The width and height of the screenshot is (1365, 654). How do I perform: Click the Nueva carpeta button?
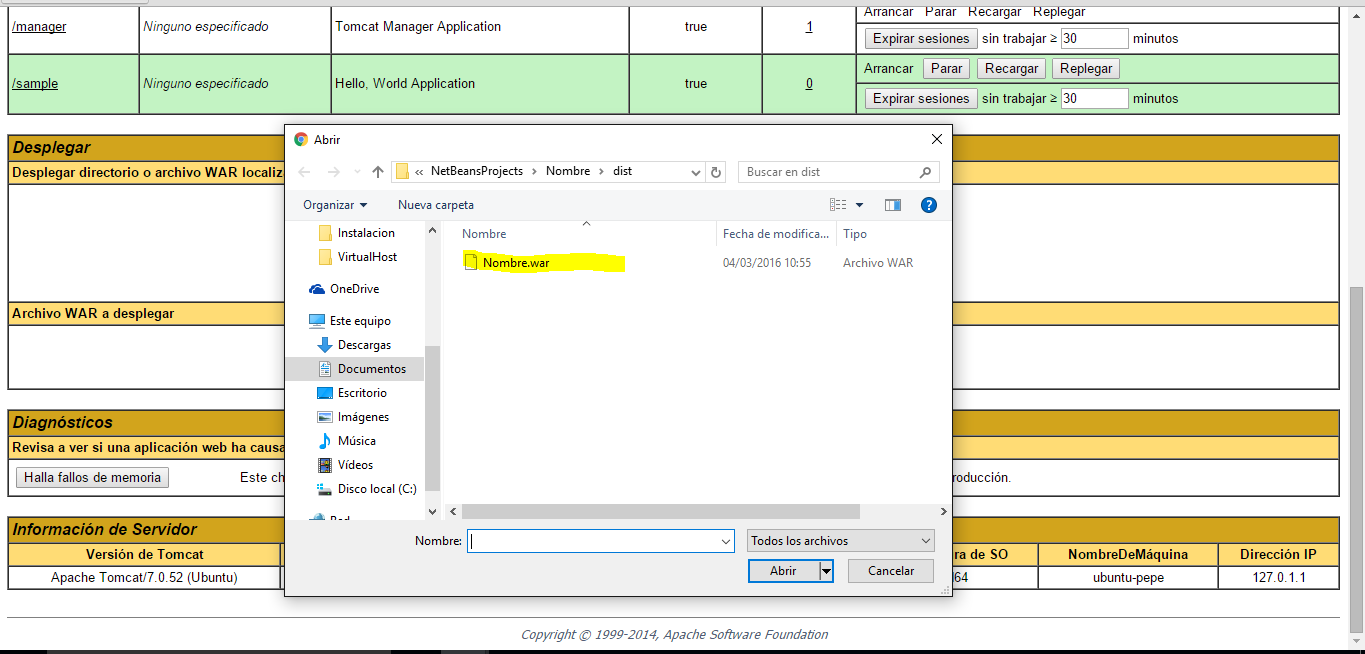(x=436, y=205)
